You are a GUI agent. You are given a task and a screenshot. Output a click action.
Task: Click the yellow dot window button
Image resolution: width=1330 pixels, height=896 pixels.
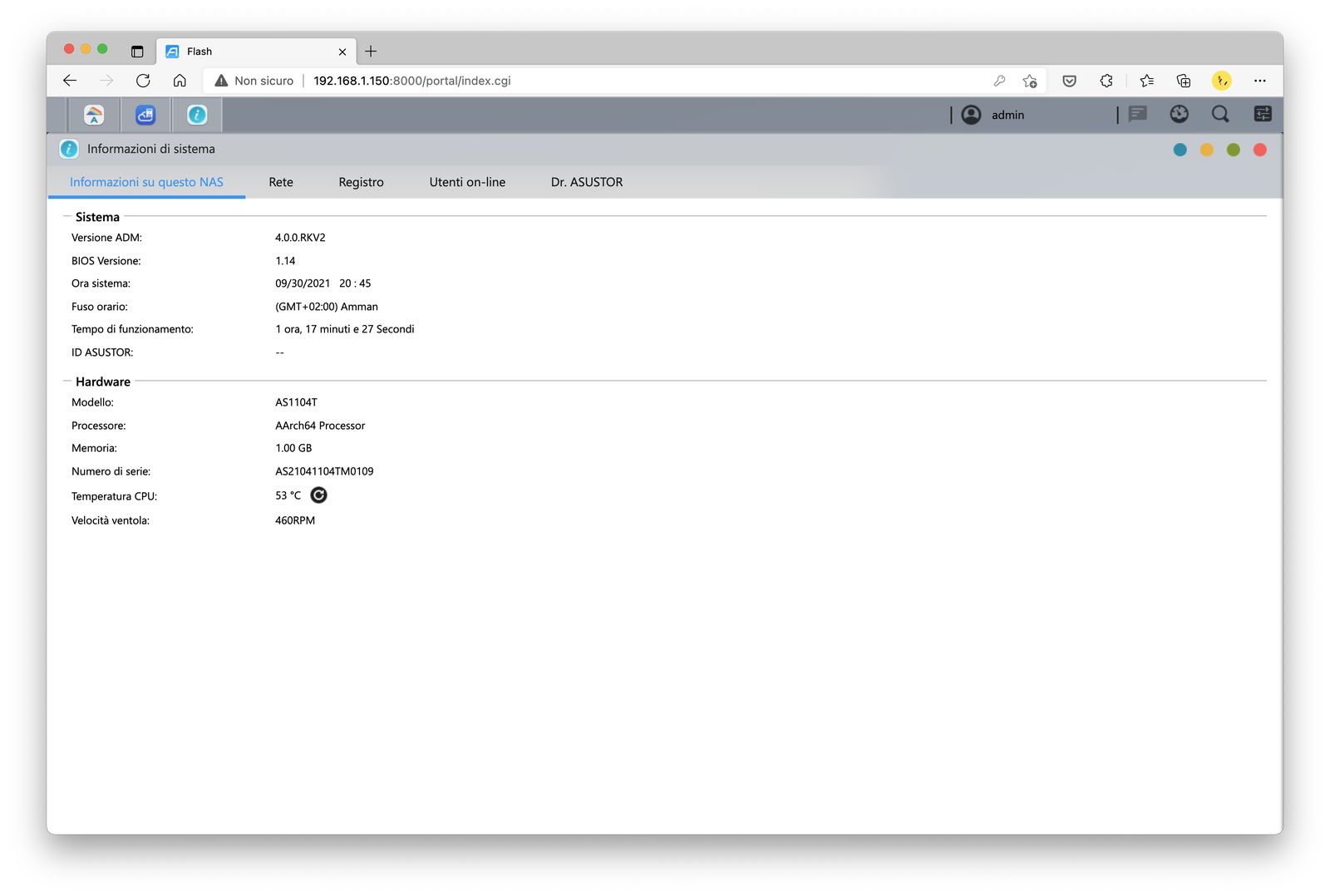[1207, 150]
